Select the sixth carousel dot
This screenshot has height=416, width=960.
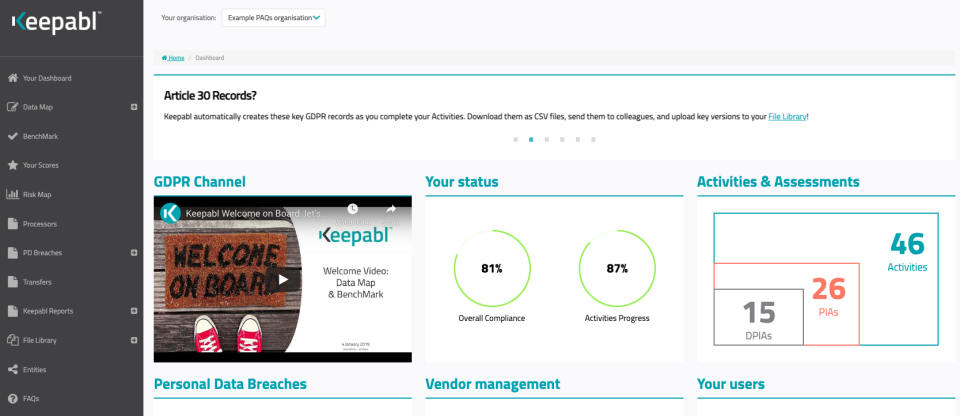[x=593, y=140]
